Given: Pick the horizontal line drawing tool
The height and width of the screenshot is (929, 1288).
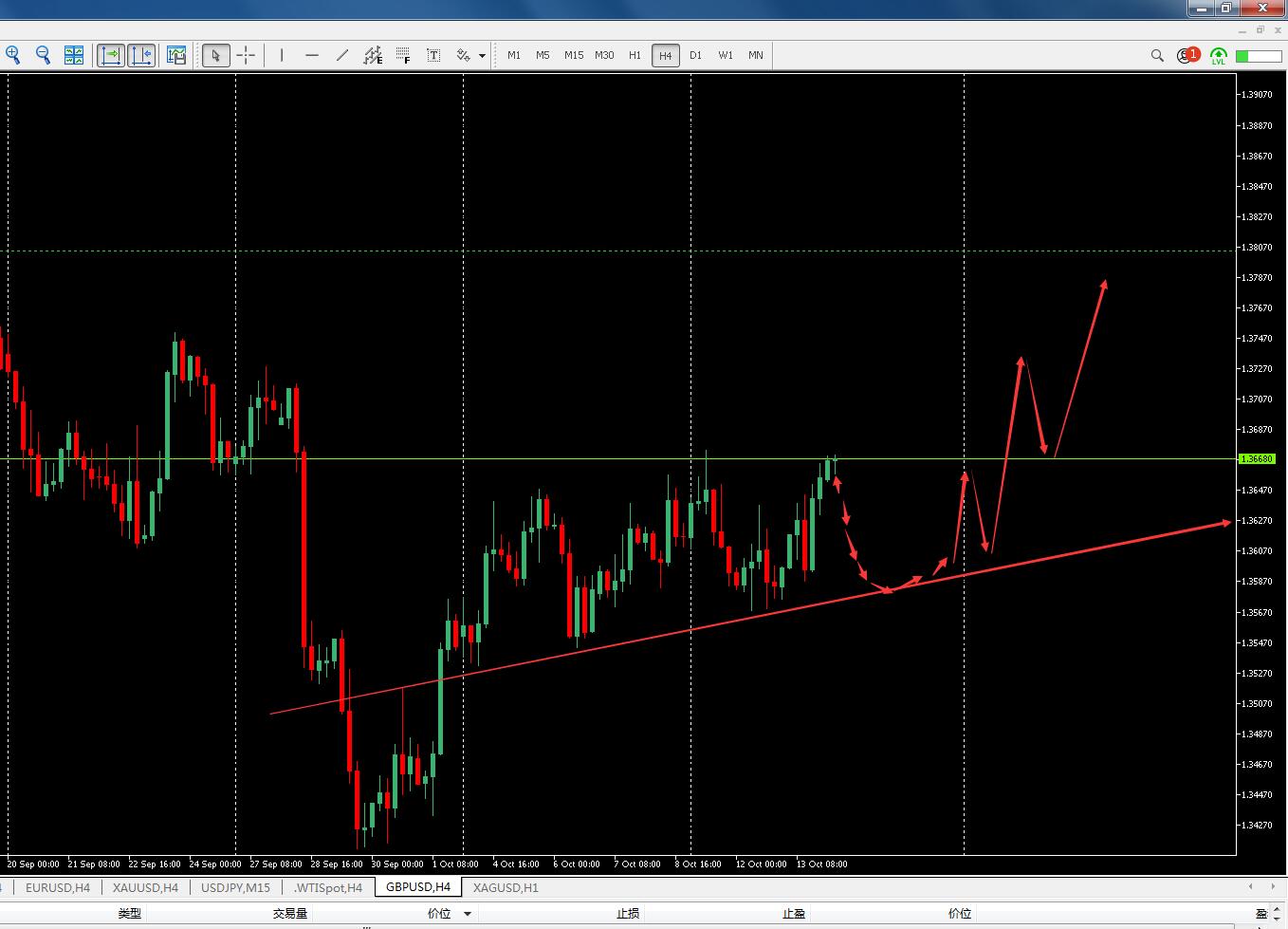Looking at the screenshot, I should click(312, 55).
